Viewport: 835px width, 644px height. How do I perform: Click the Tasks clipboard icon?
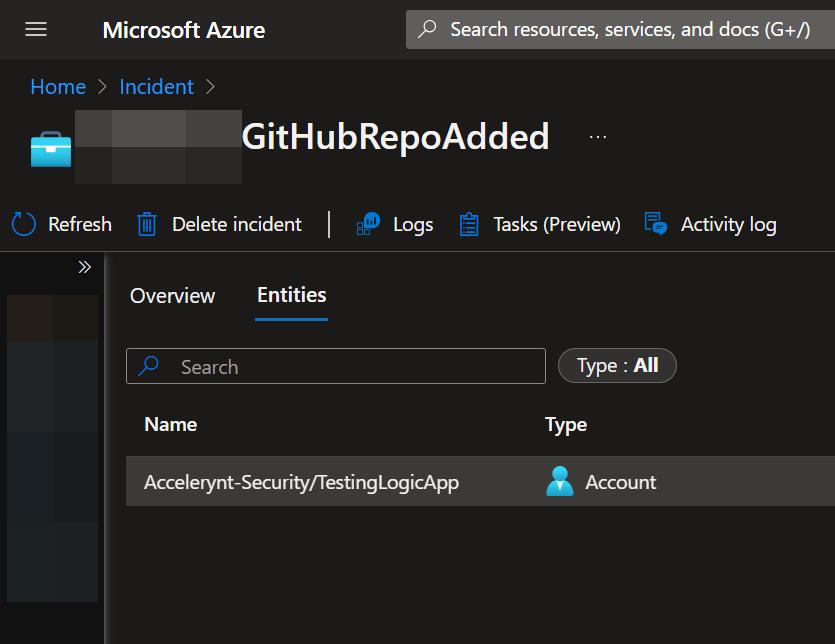pos(469,224)
